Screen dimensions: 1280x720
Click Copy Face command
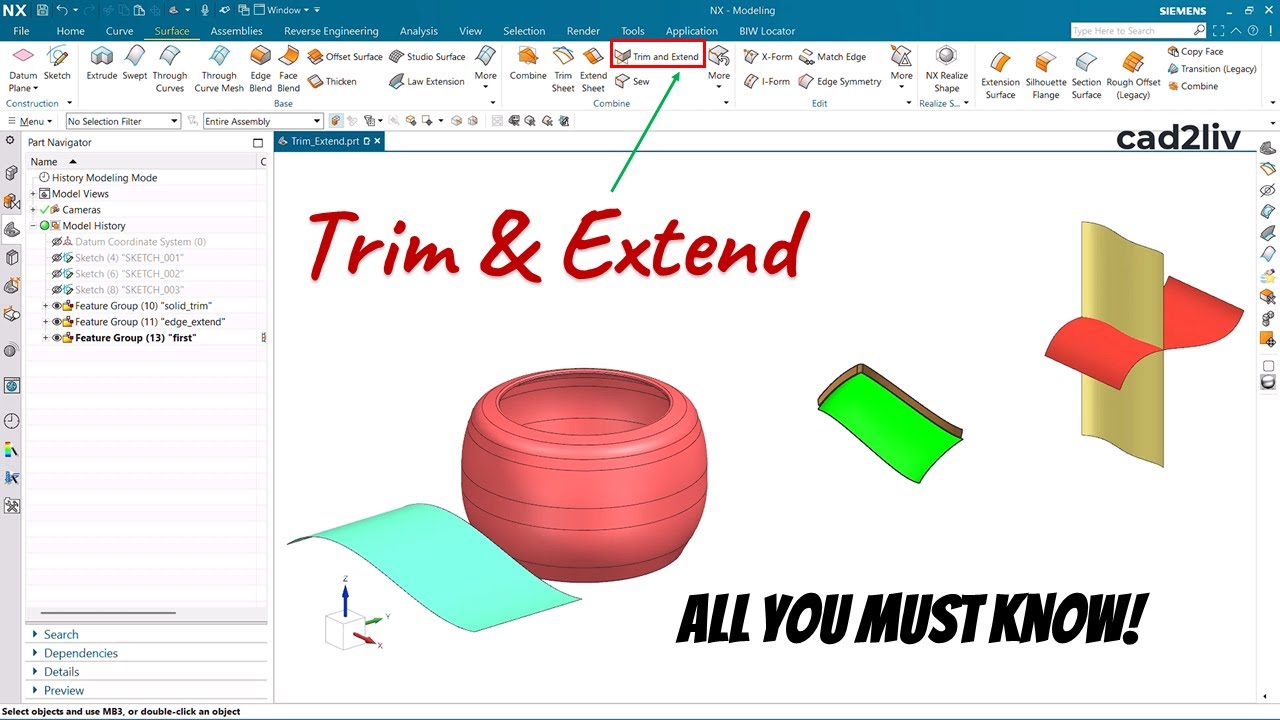[1196, 52]
